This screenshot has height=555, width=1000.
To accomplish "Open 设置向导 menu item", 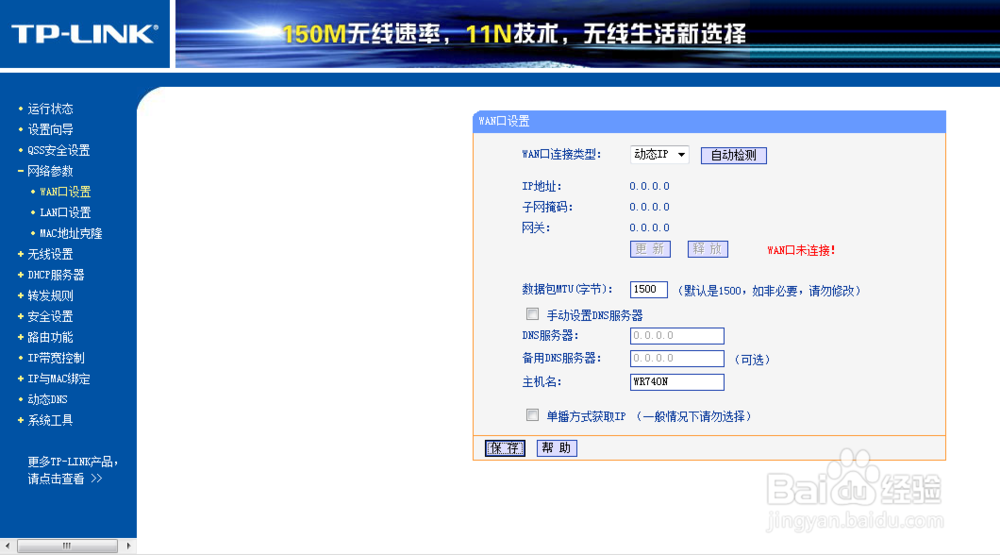I will (50, 130).
